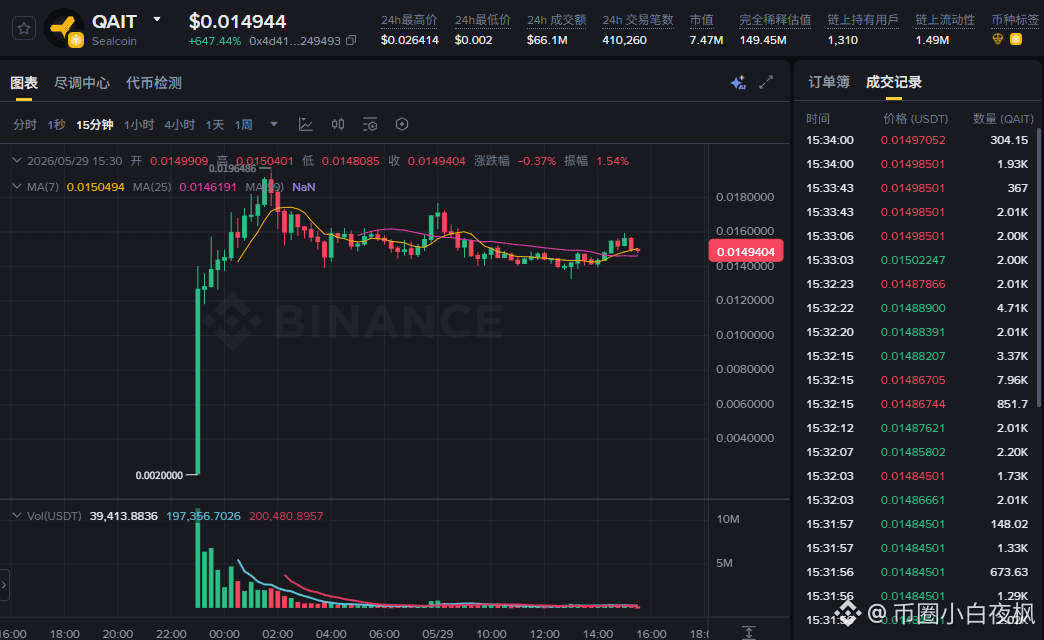Click the first gold token tag badge icon
Viewport: 1044px width, 640px height.
[x=997, y=39]
